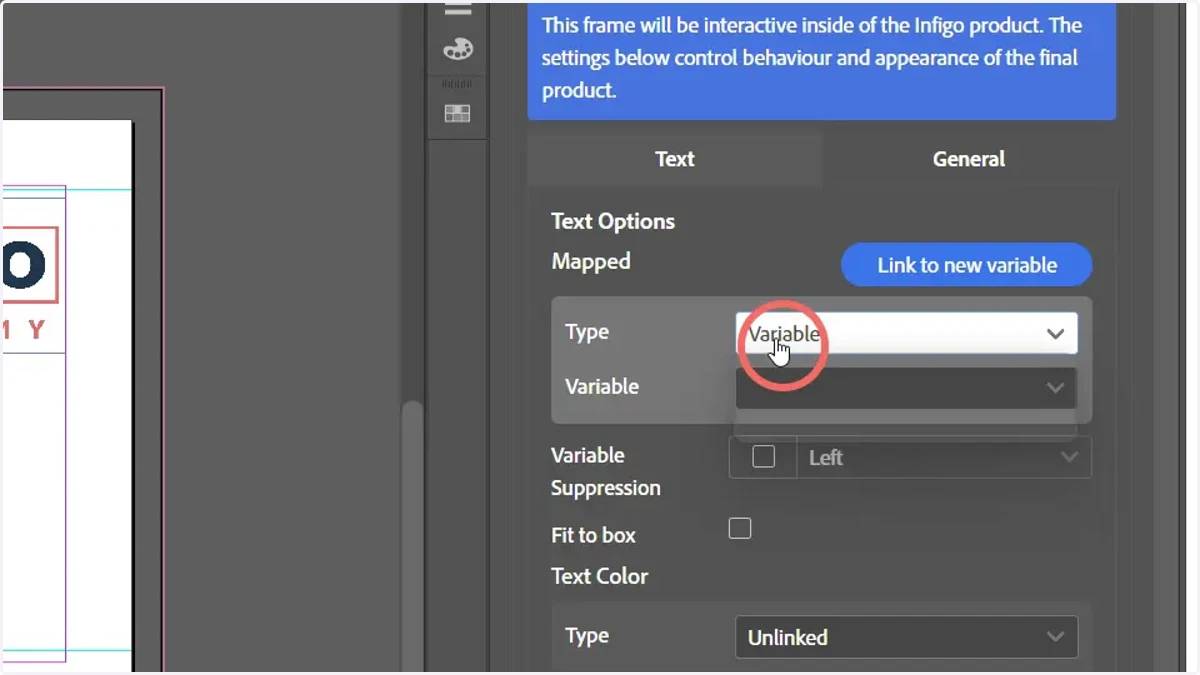Open the empty Variable dropdown
The width and height of the screenshot is (1200, 675).
point(907,387)
